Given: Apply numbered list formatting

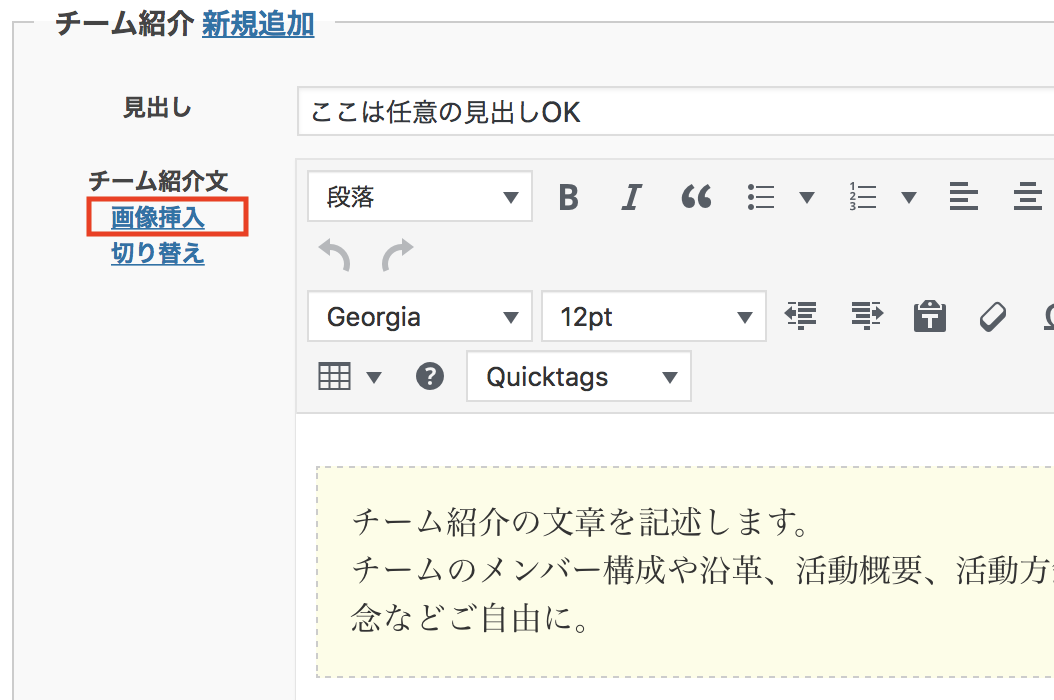Looking at the screenshot, I should 862,197.
